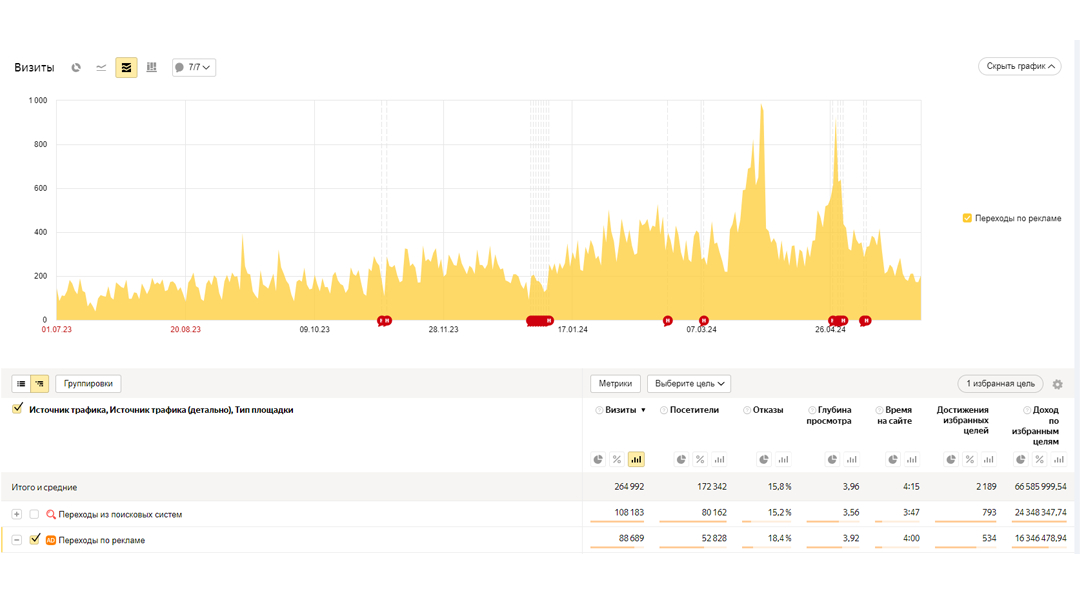
Task: Click the Группировки button
Action: [x=88, y=384]
